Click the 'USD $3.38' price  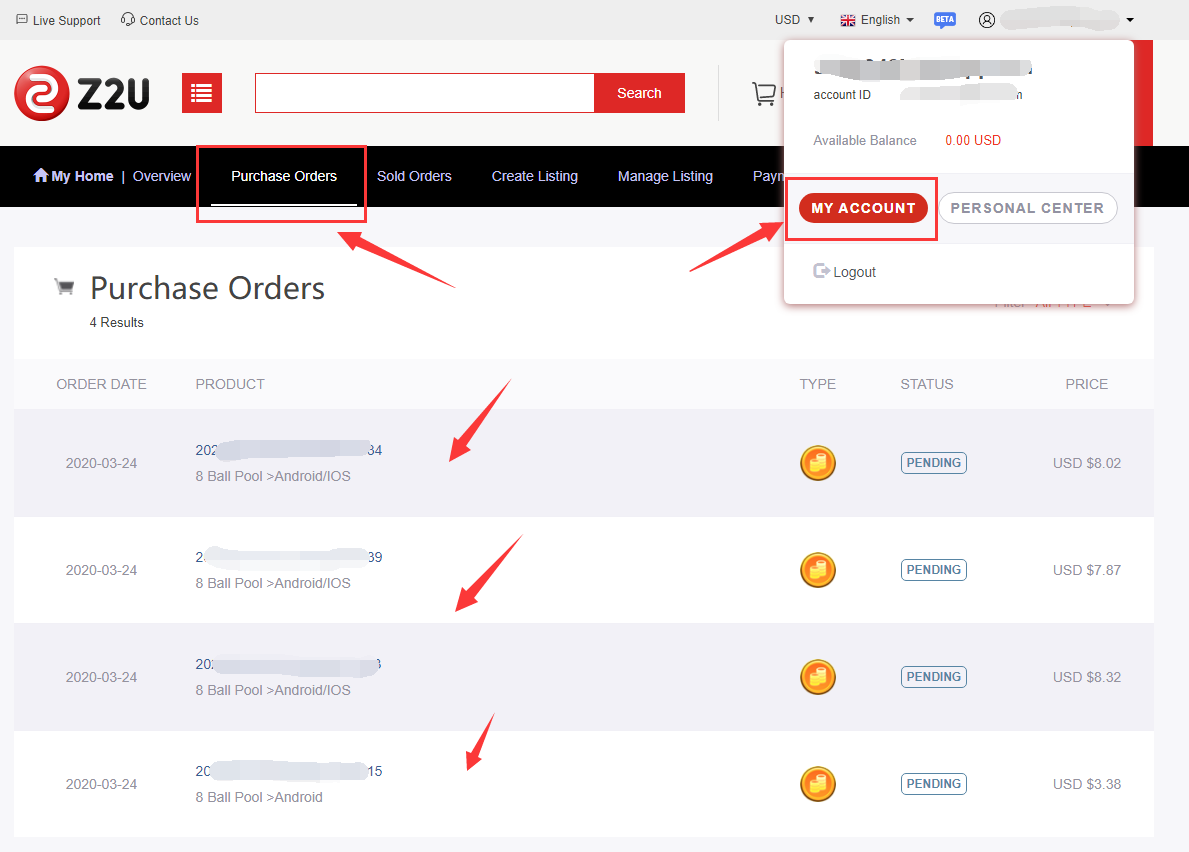1087,784
